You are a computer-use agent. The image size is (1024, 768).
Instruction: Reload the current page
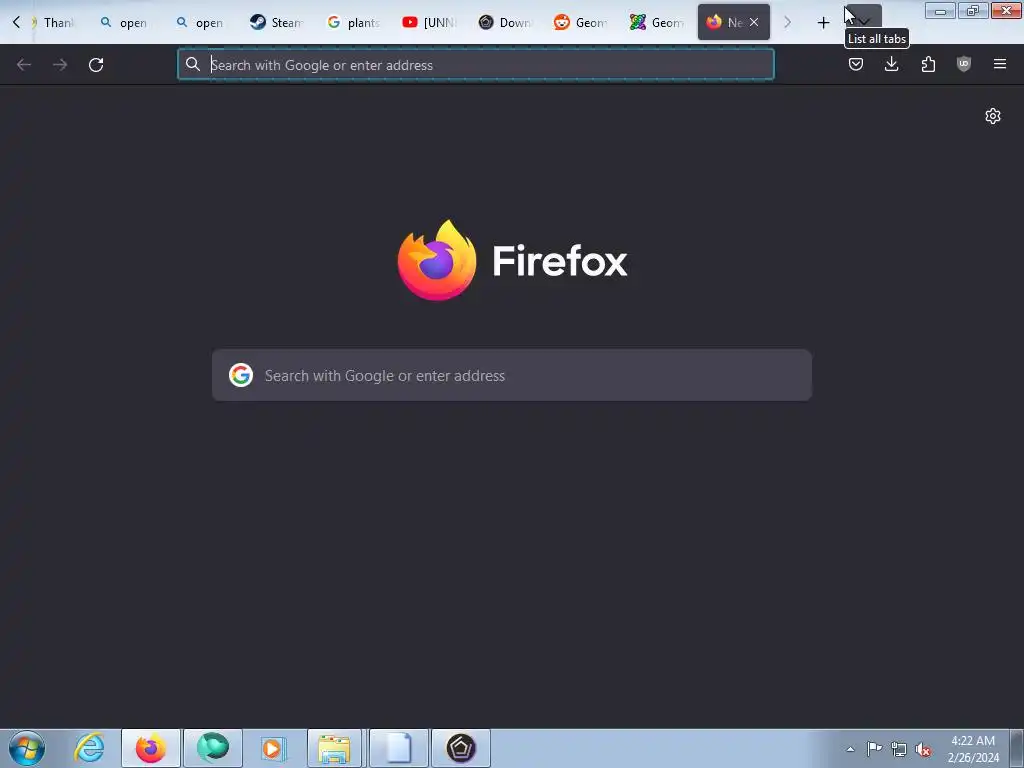pos(96,65)
